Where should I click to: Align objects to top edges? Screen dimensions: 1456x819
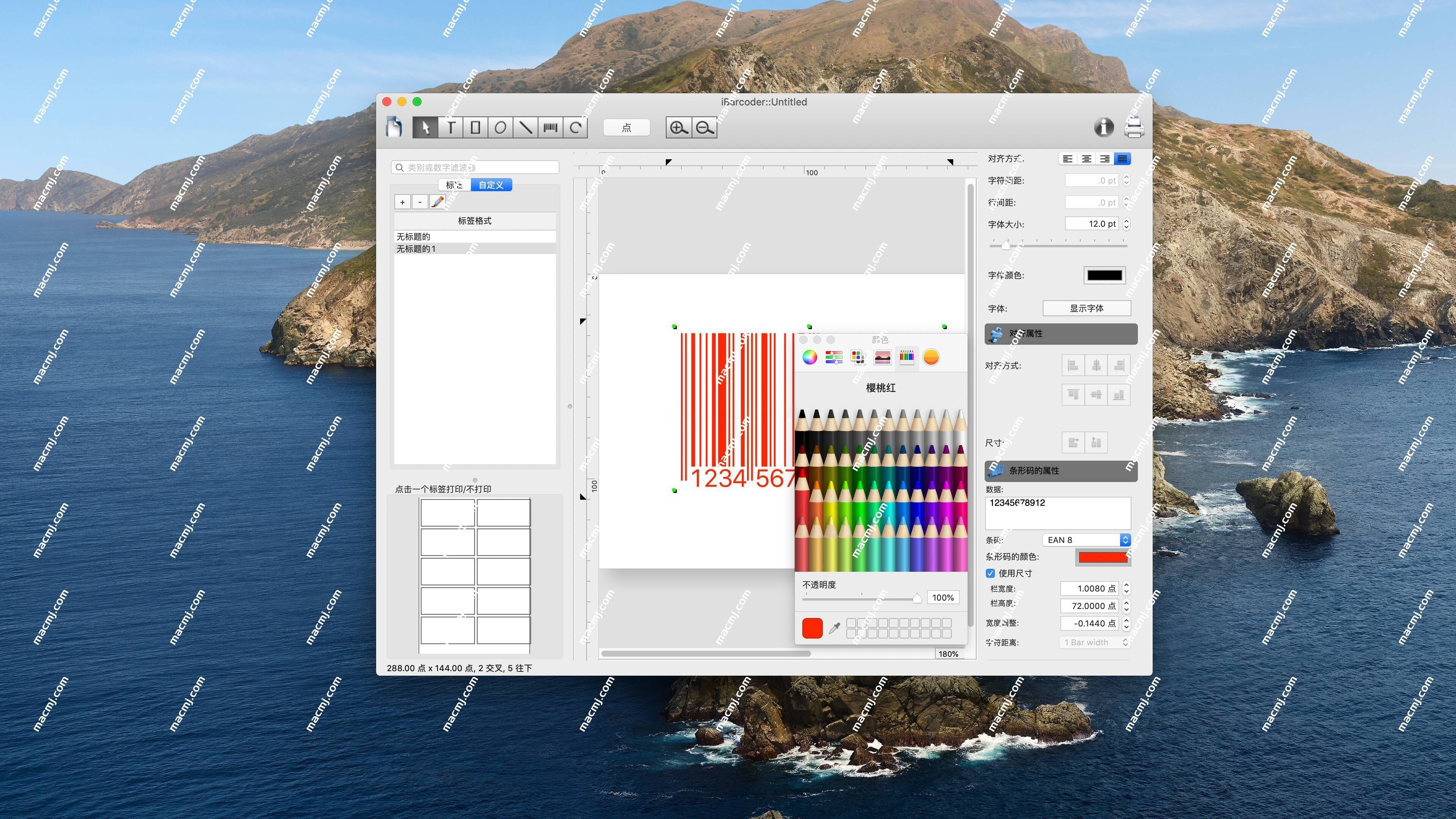tap(1073, 394)
